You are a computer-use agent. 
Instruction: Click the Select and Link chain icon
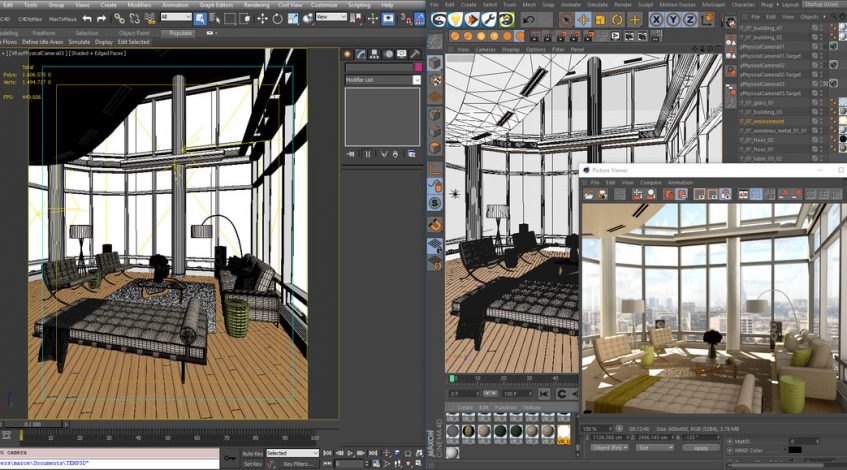[x=120, y=18]
